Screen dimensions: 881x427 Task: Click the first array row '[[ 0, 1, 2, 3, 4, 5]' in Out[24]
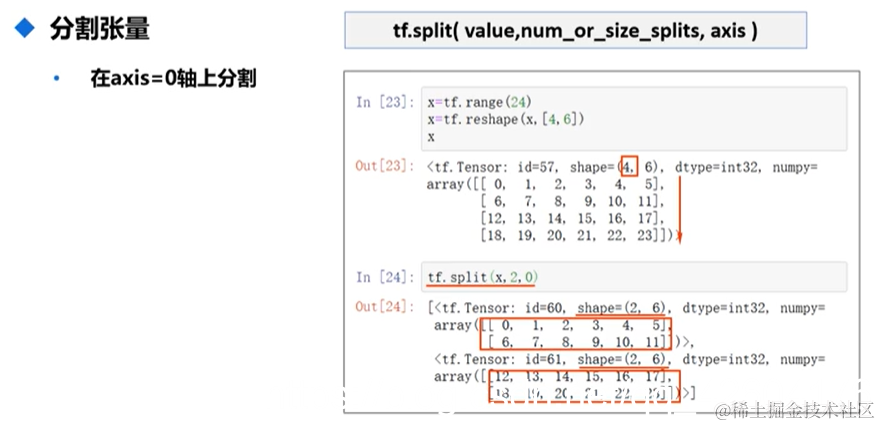[575, 325]
